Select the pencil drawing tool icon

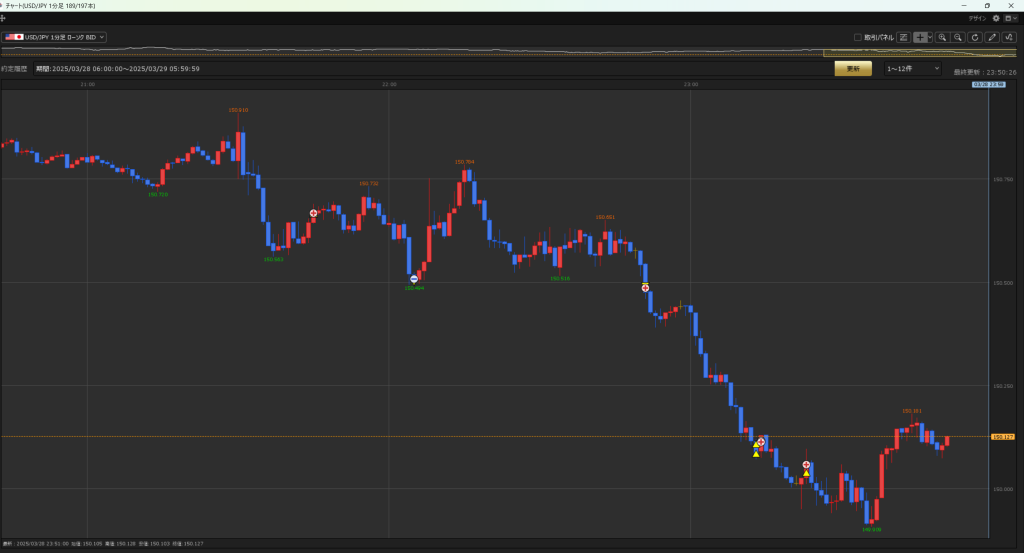pyautogui.click(x=992, y=37)
